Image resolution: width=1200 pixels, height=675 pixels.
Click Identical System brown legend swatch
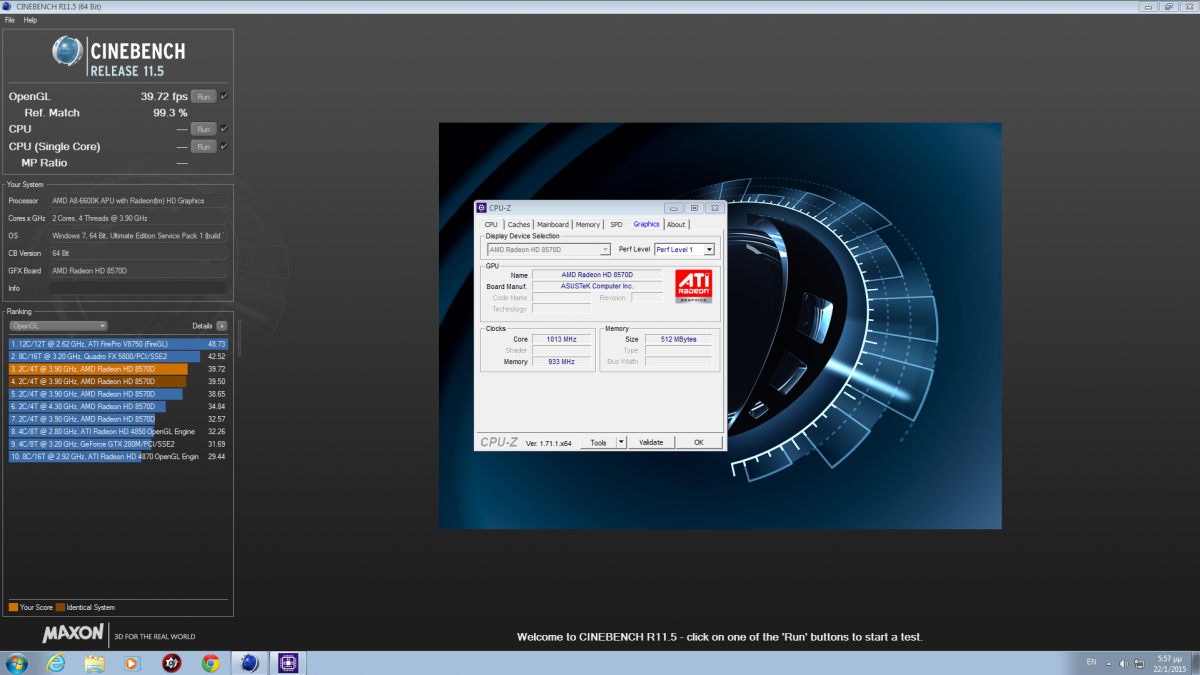pos(61,607)
